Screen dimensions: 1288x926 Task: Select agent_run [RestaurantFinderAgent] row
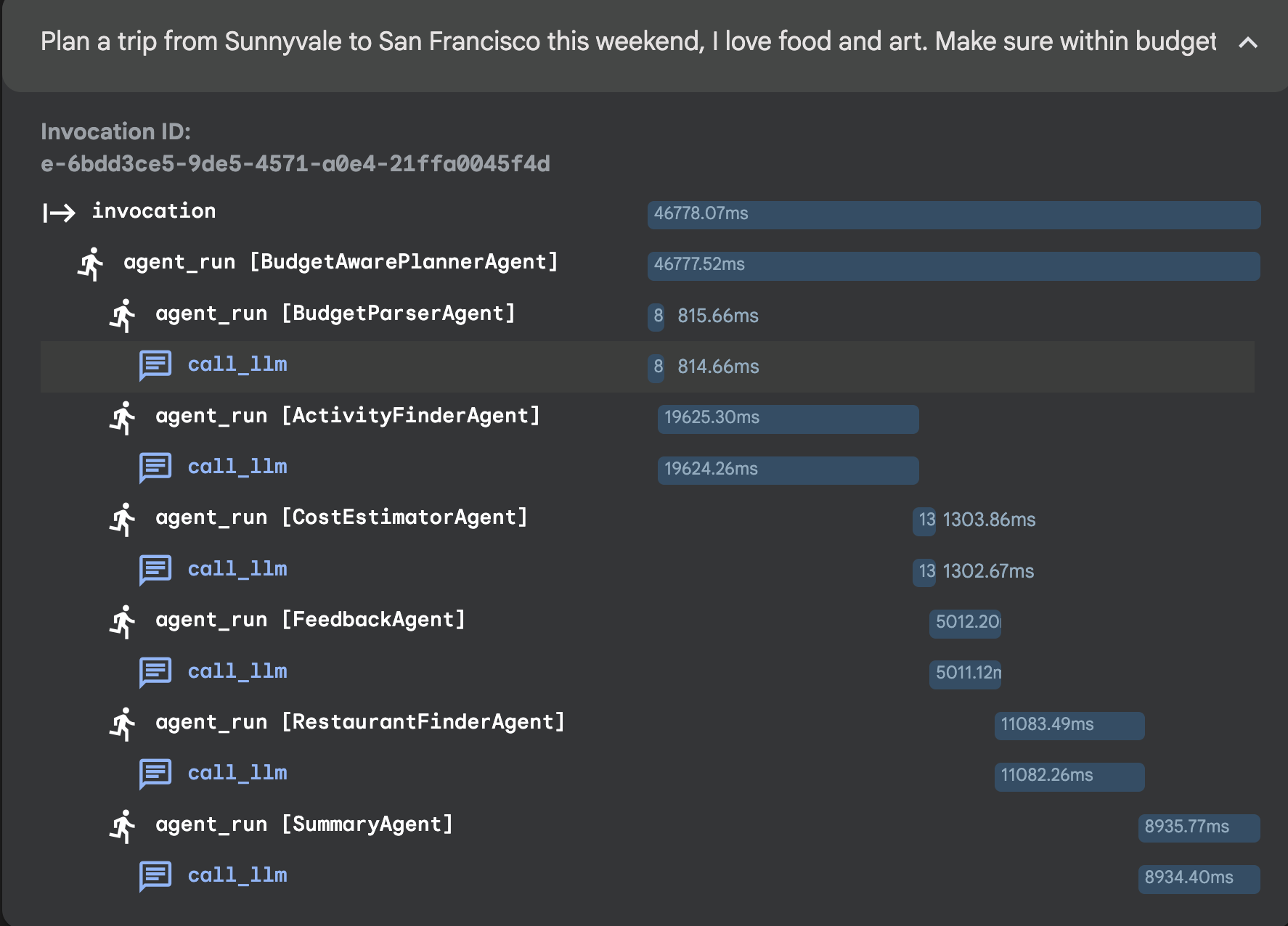tap(359, 722)
